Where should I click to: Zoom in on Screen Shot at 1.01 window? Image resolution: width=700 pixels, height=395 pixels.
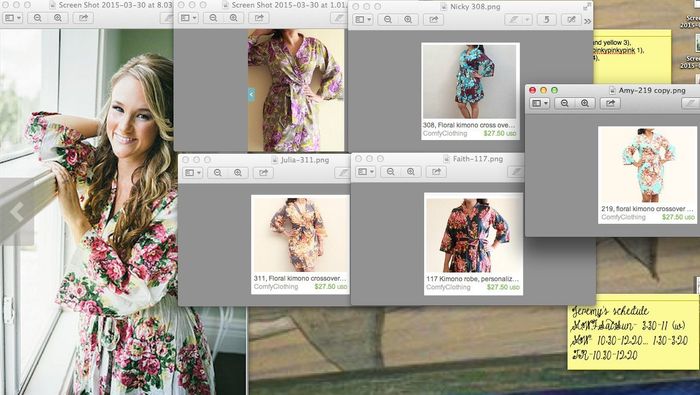point(233,18)
